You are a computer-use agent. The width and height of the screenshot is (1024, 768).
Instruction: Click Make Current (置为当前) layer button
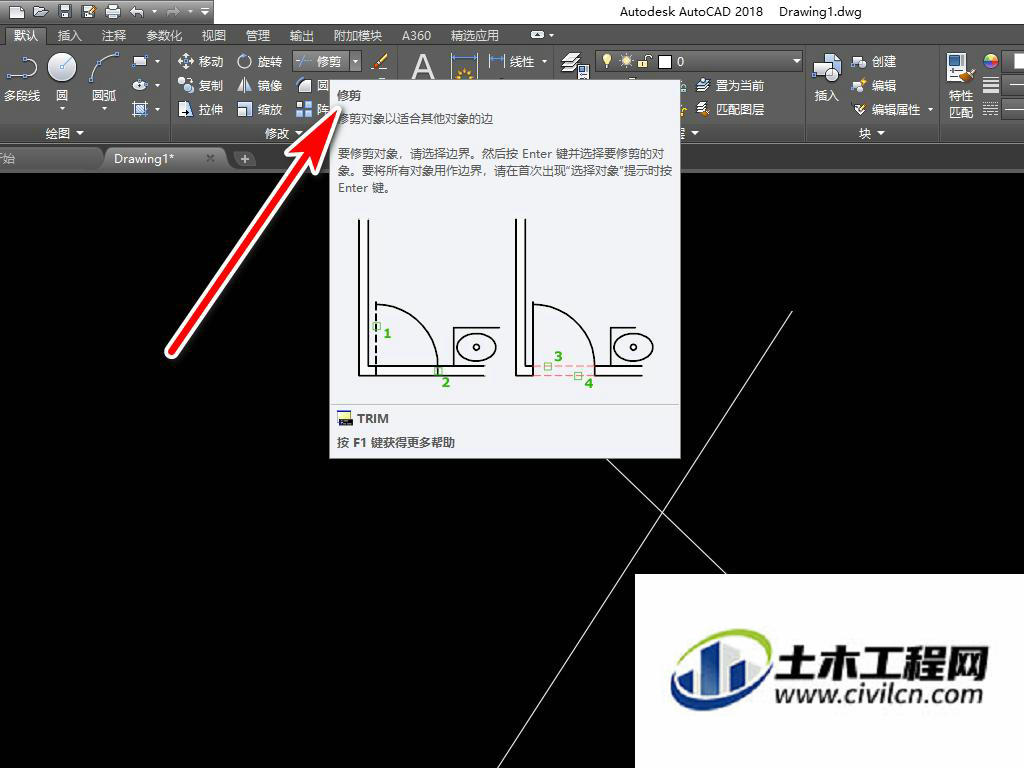729,86
